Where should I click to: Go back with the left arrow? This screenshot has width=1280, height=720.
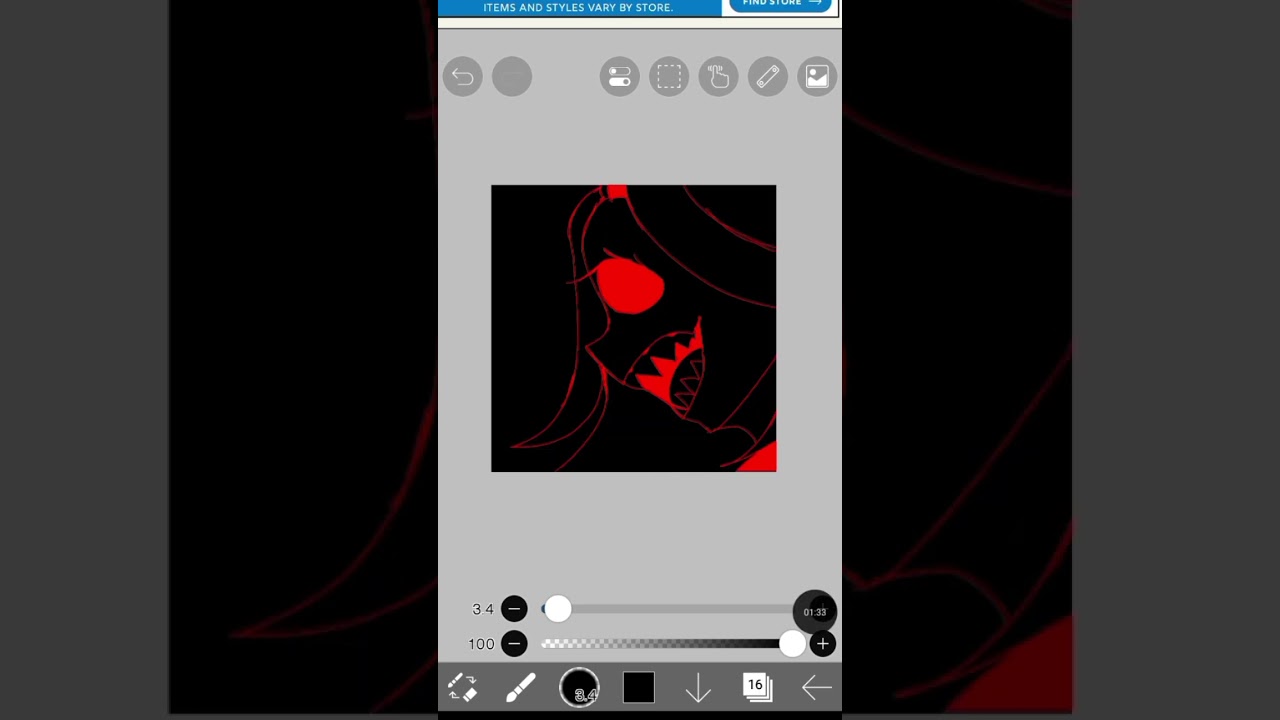817,687
